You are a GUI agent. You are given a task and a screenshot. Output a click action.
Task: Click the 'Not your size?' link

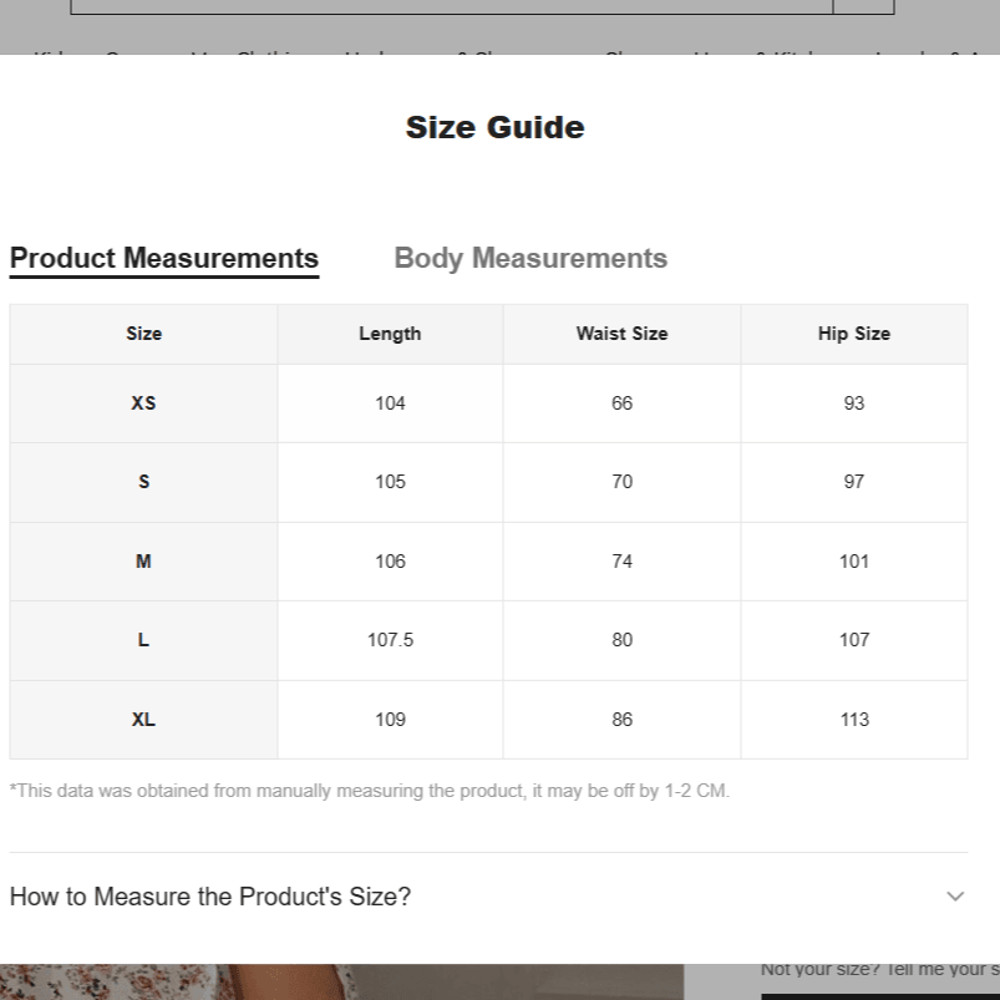pos(878,969)
